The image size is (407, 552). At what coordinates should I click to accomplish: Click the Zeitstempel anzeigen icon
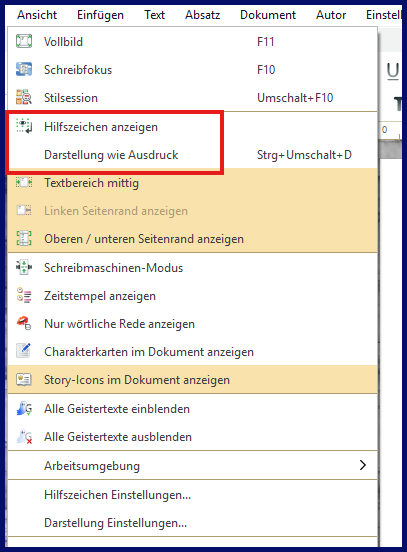tap(24, 295)
